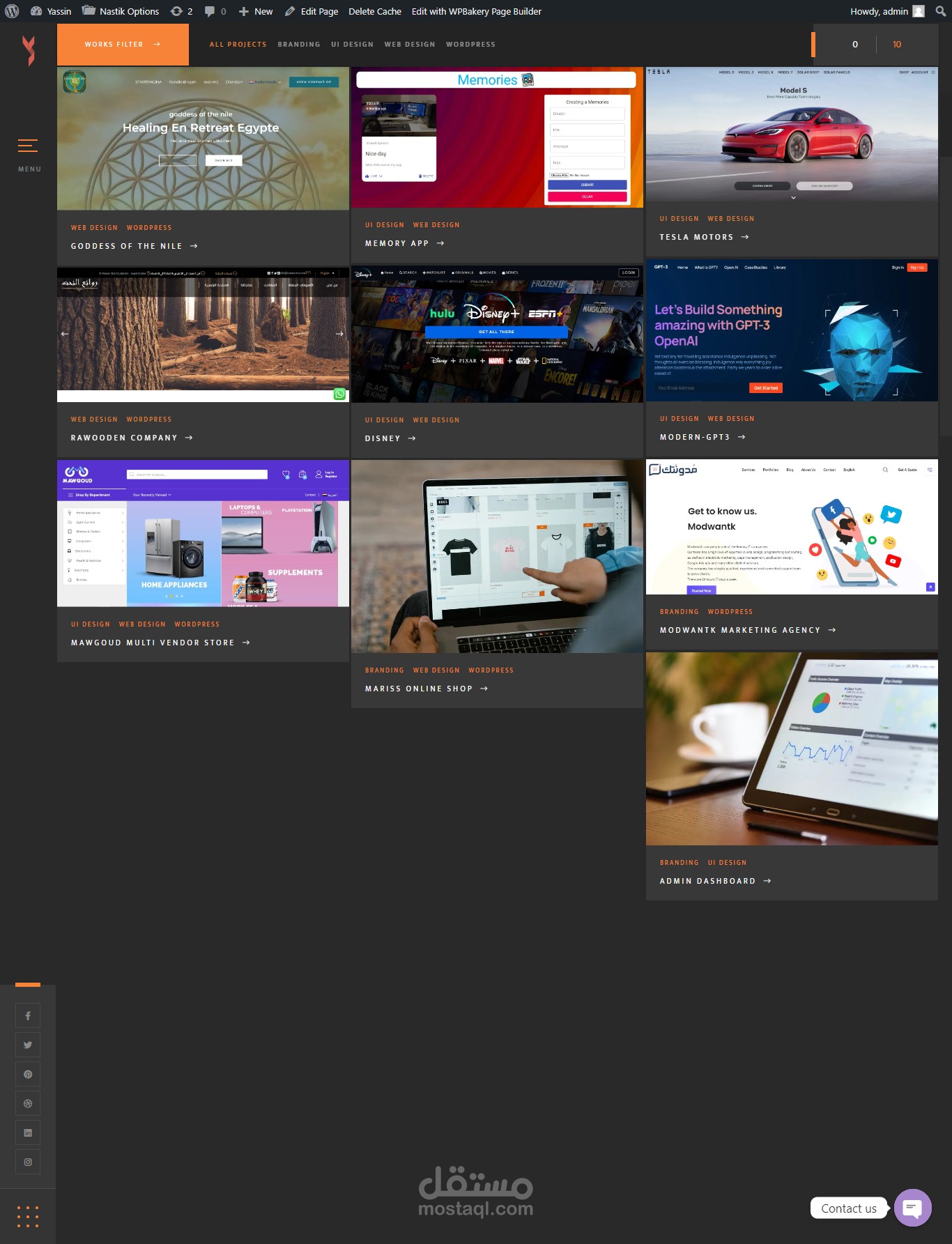
Task: Open the comments bubble icon
Action: coord(215,11)
